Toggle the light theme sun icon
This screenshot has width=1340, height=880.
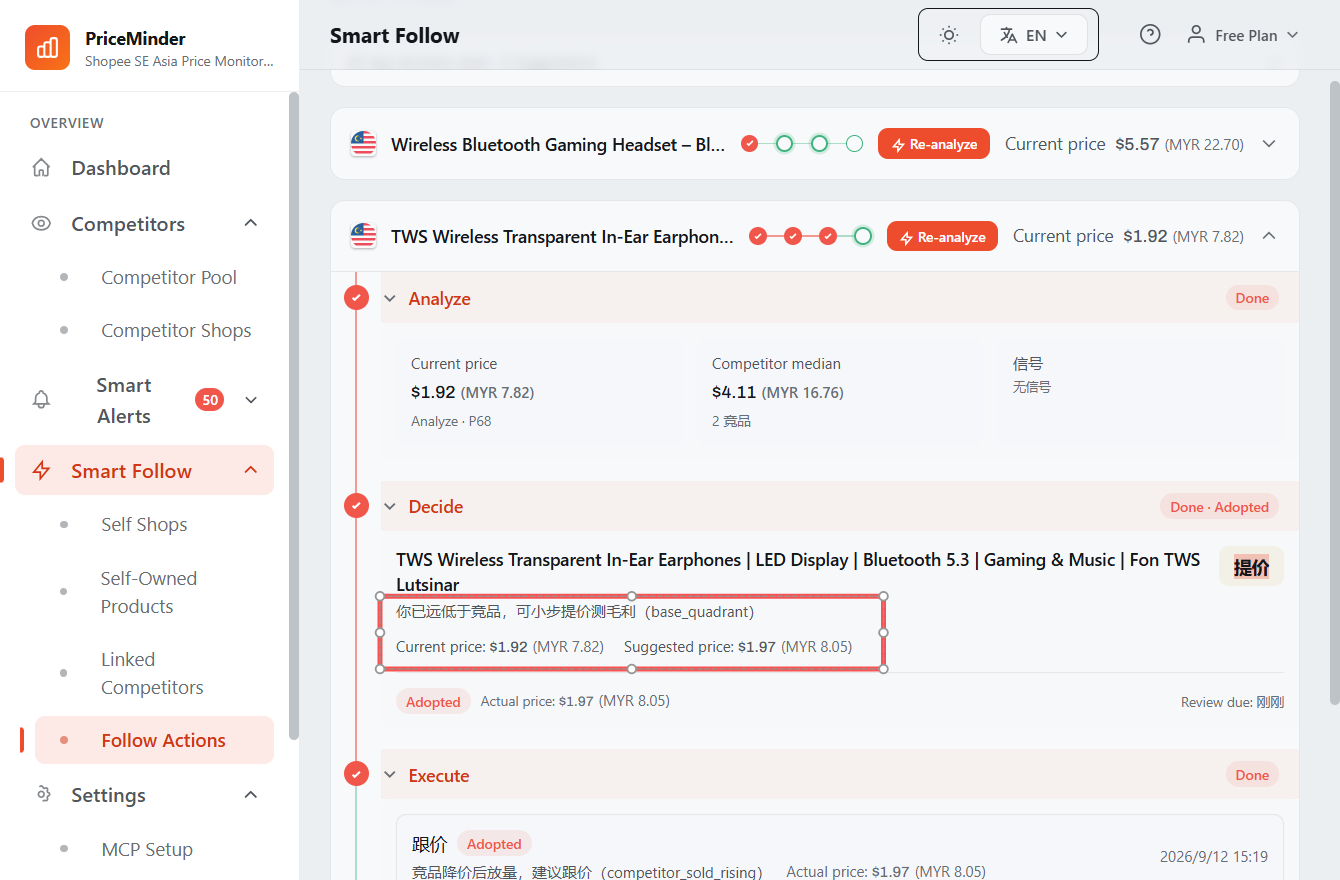click(x=949, y=35)
